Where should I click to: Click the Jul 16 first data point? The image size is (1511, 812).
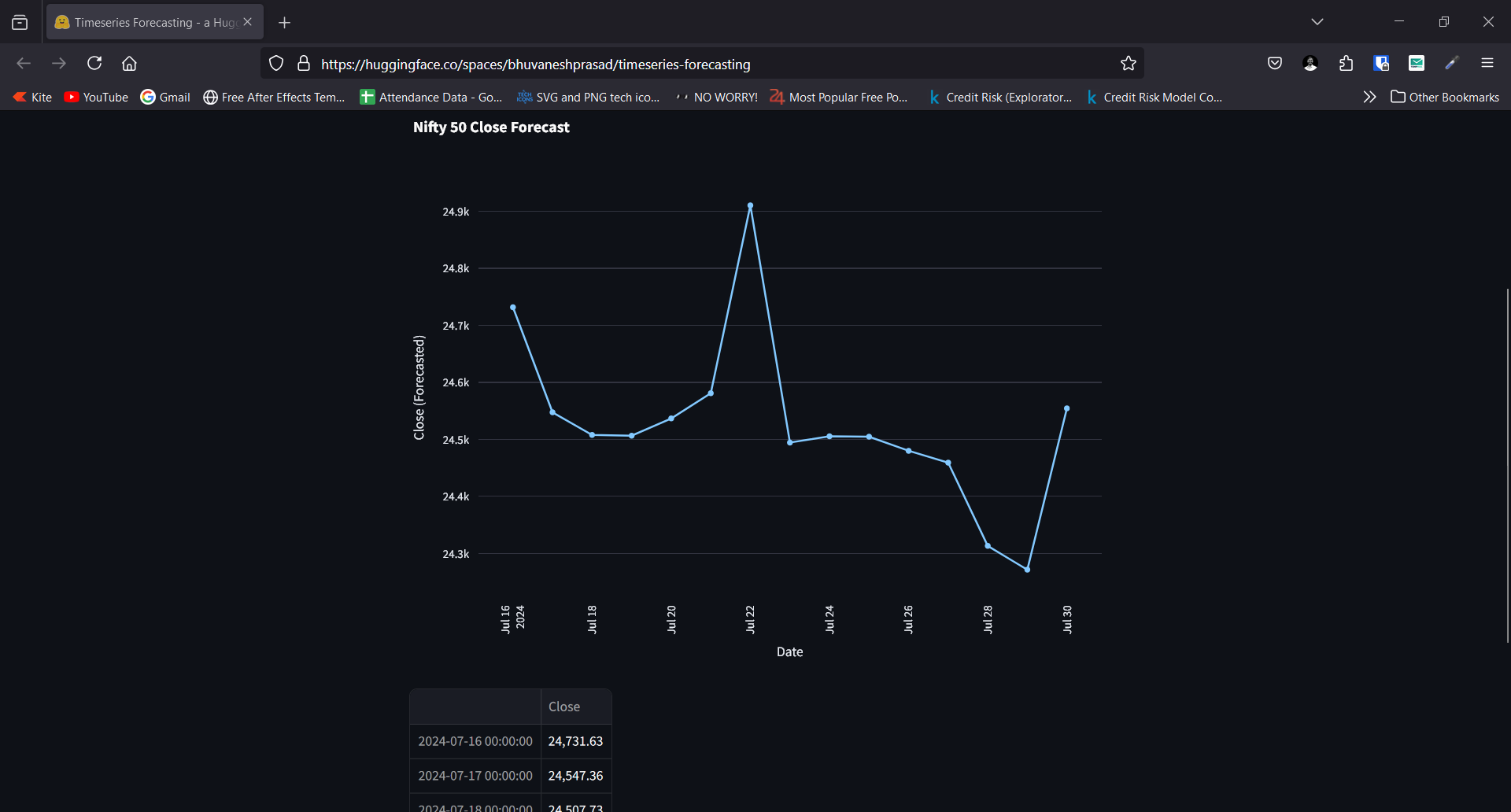(513, 308)
